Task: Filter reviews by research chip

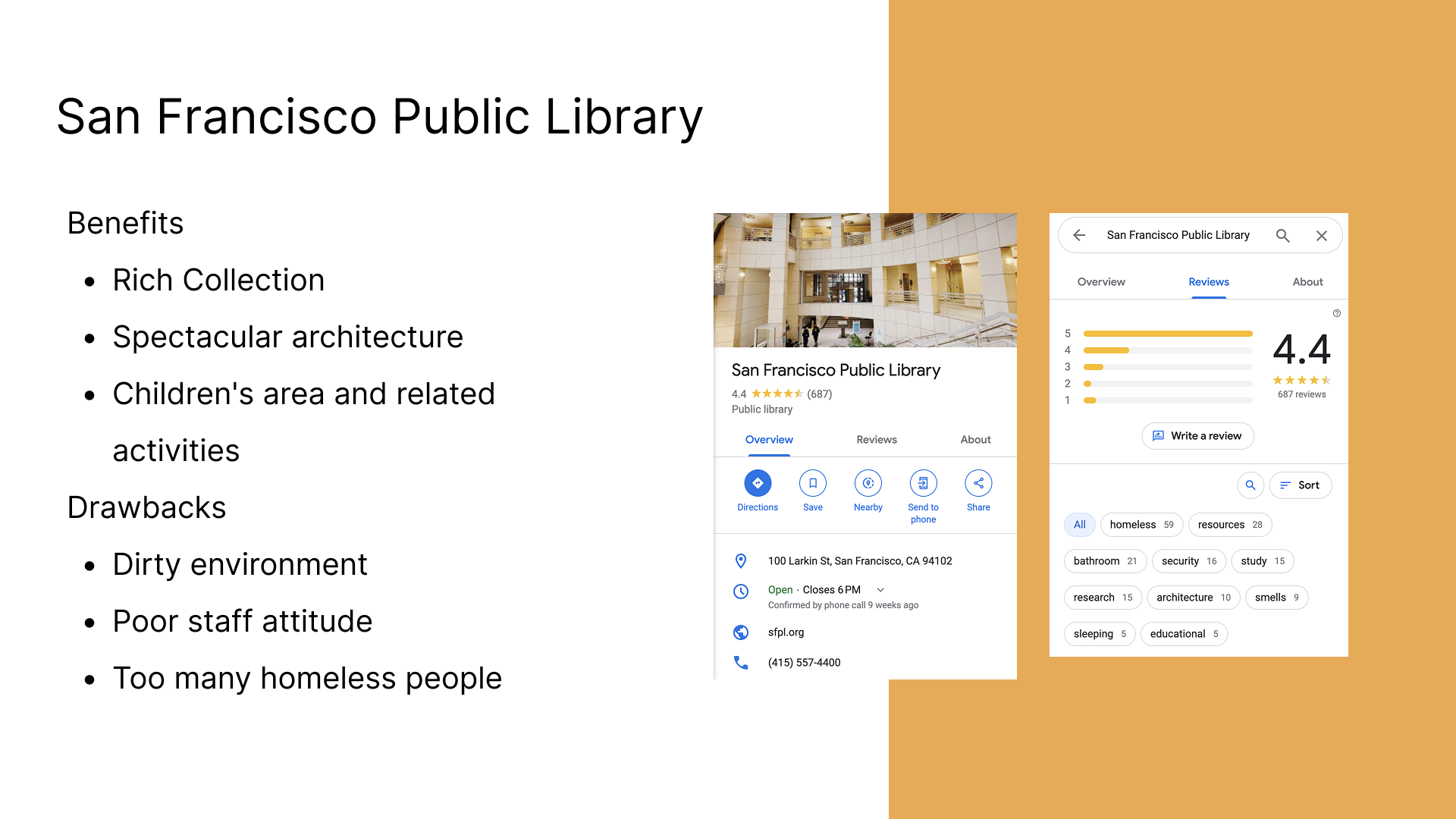Action: (x=1103, y=598)
